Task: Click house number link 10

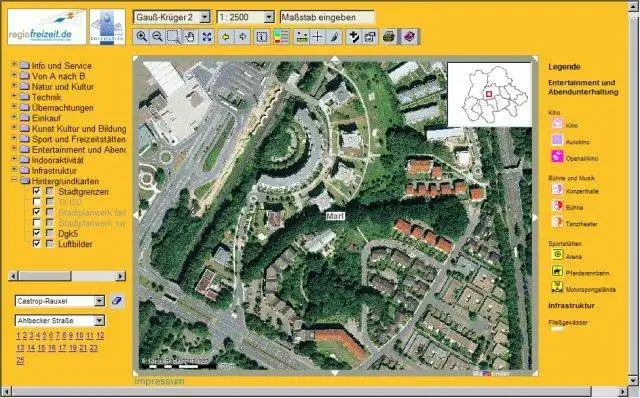Action: (x=79, y=336)
